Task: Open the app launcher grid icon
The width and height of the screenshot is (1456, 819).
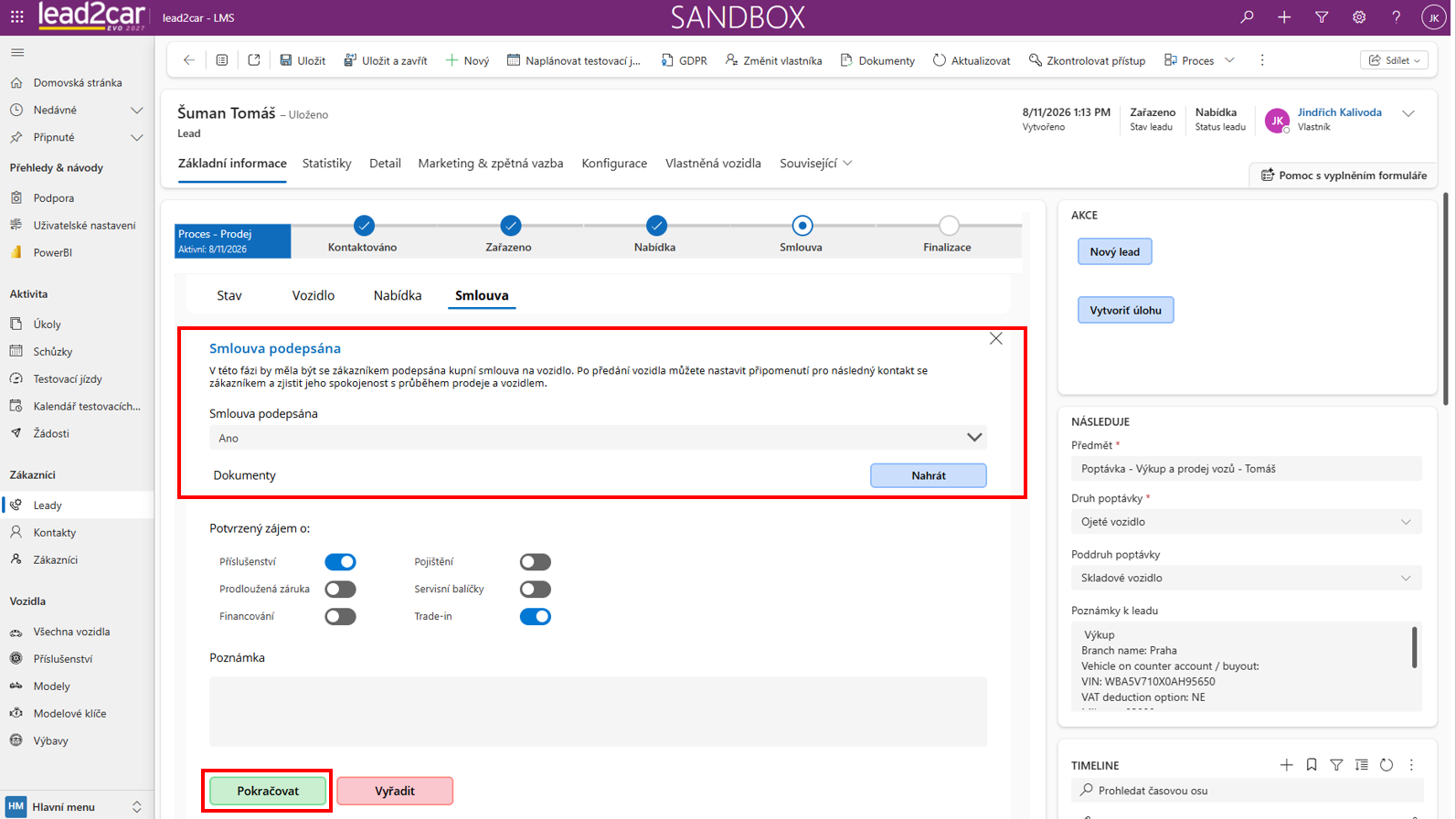Action: coord(17,17)
